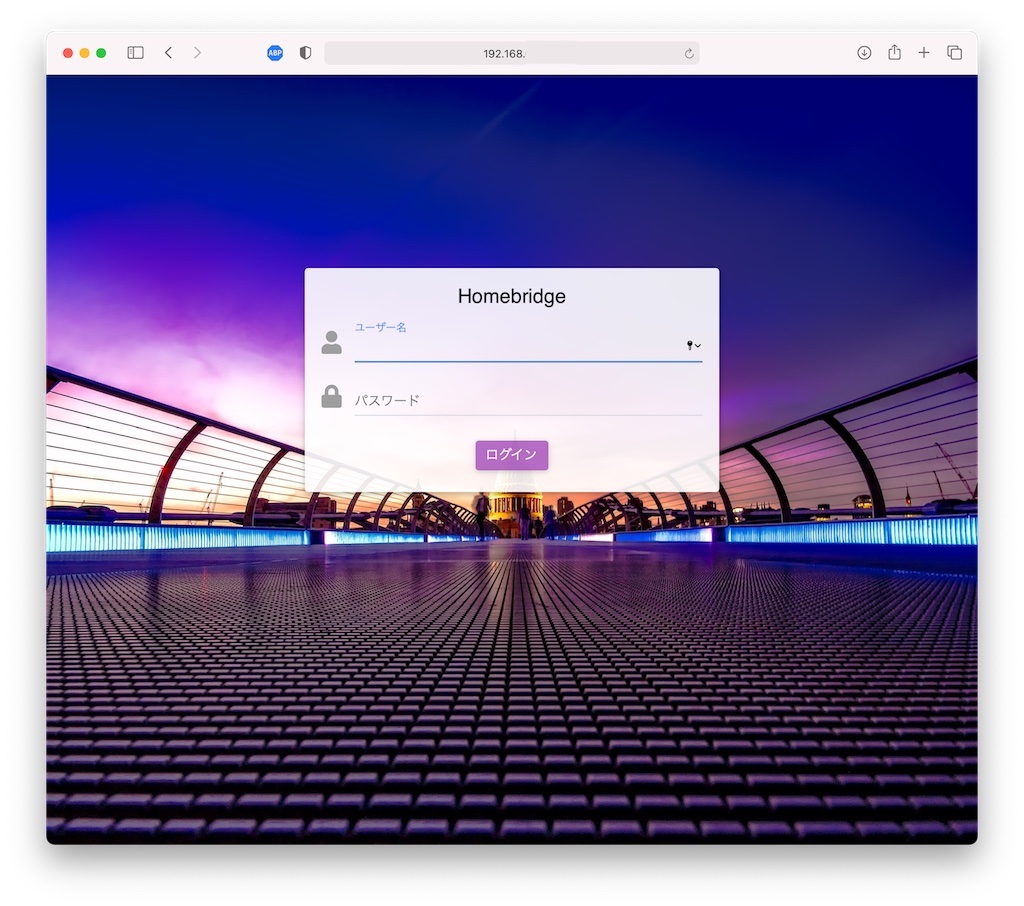Close the Safari window
Screen dimensions: 1024x906
pyautogui.click(x=68, y=53)
